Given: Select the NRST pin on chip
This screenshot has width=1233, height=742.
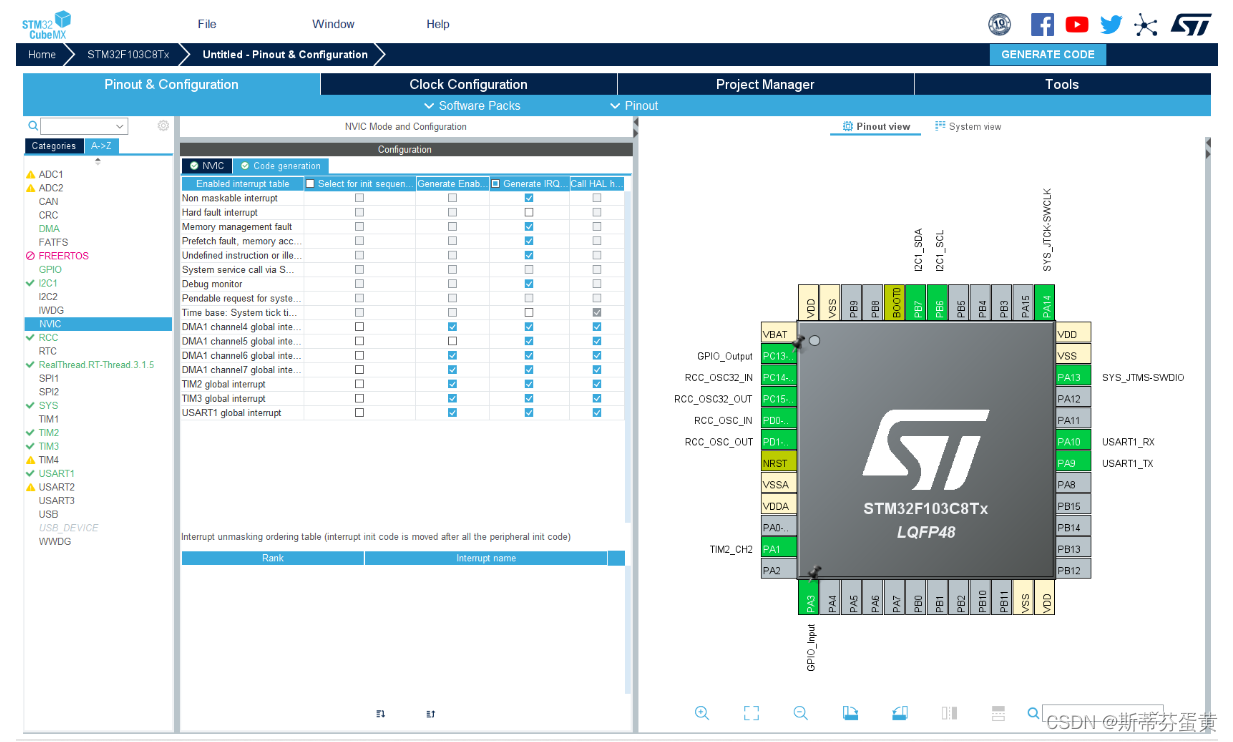Looking at the screenshot, I should [x=779, y=463].
